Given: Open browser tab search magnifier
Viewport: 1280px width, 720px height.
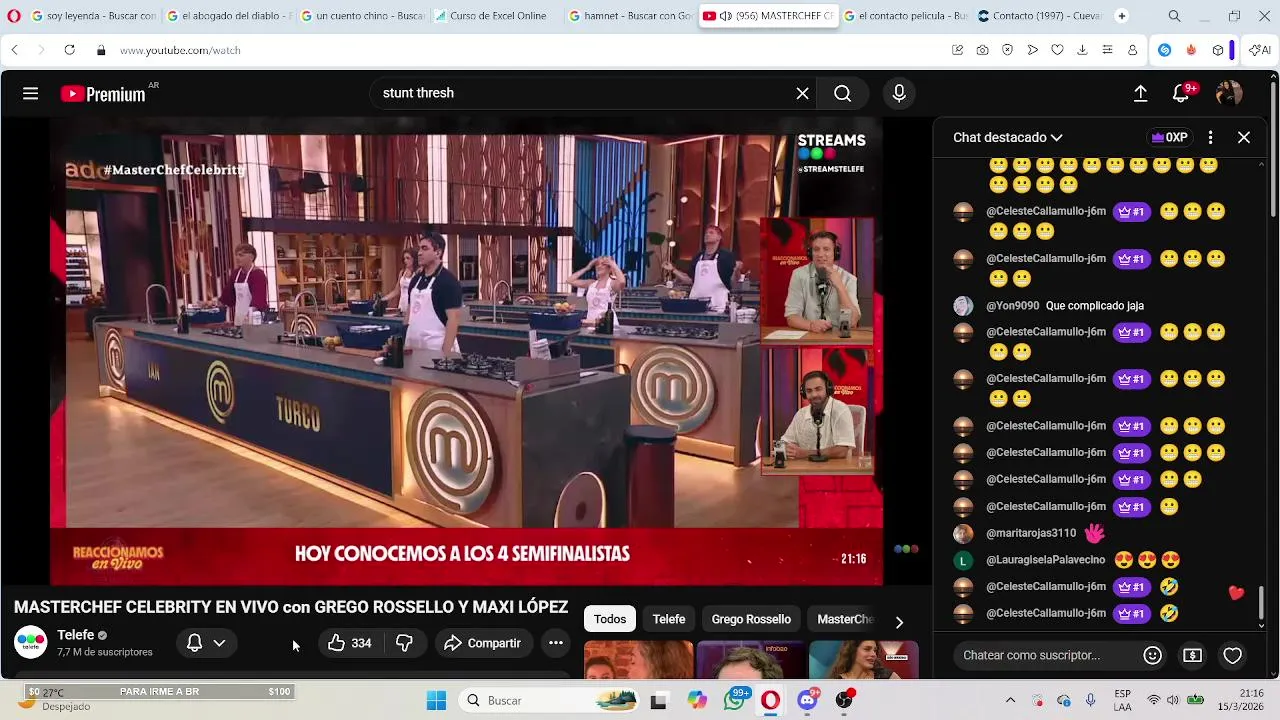Looking at the screenshot, I should (1174, 16).
